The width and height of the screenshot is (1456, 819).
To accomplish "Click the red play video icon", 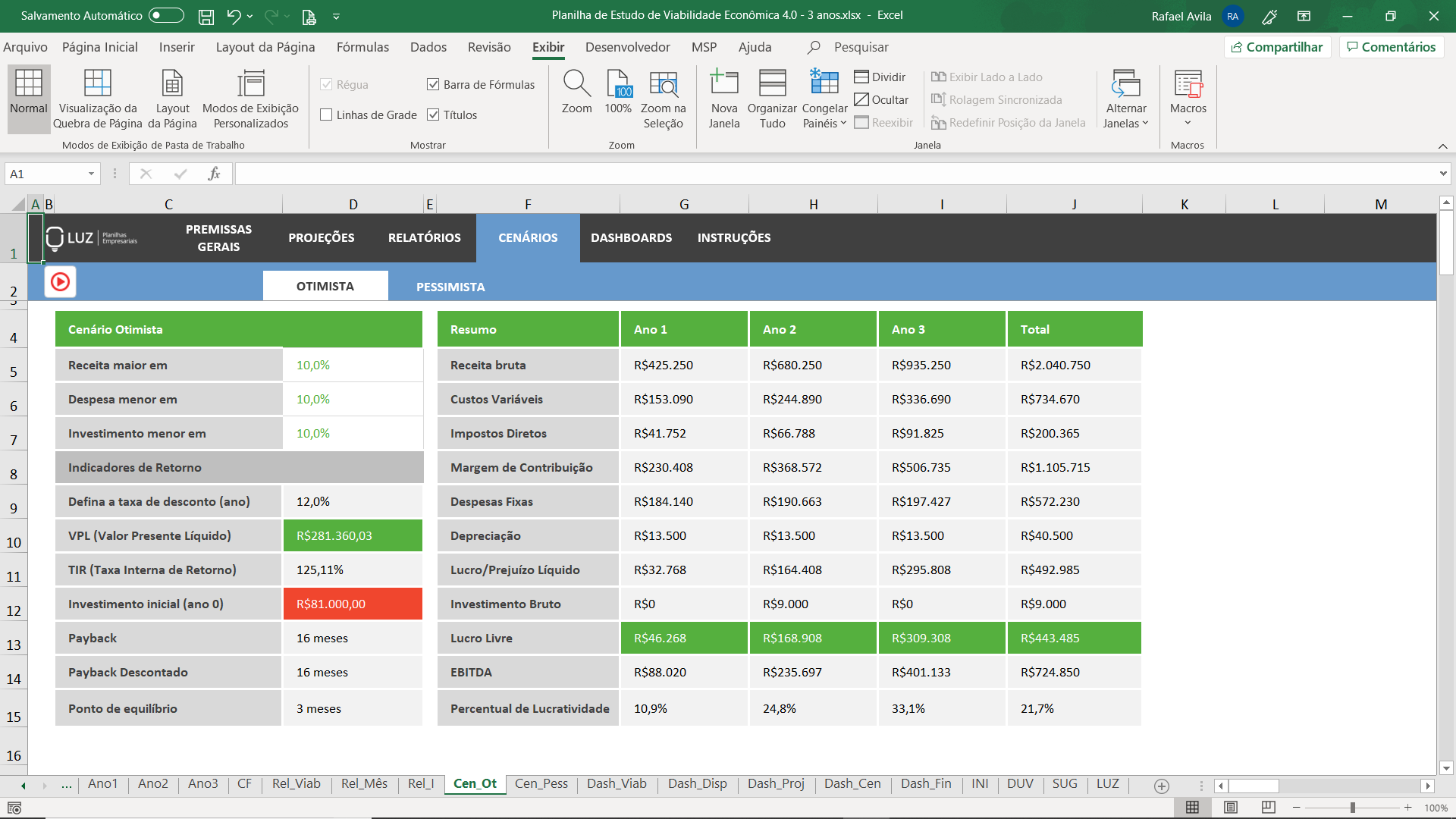I will pyautogui.click(x=60, y=282).
